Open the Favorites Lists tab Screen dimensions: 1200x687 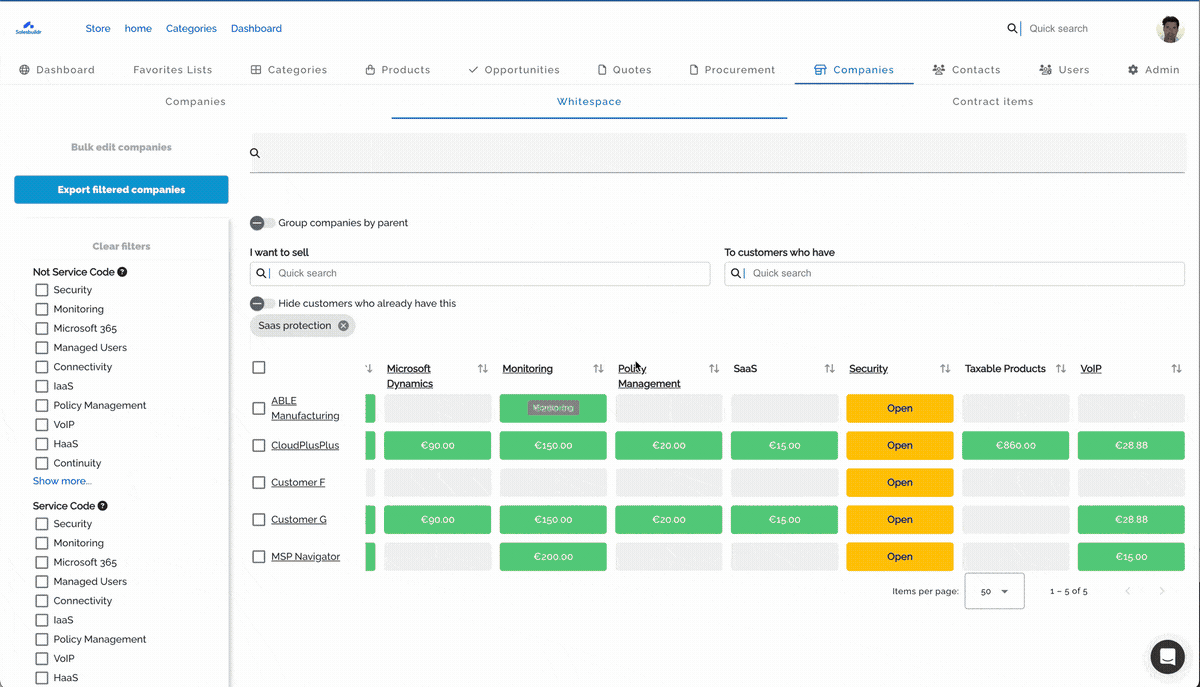pos(172,70)
